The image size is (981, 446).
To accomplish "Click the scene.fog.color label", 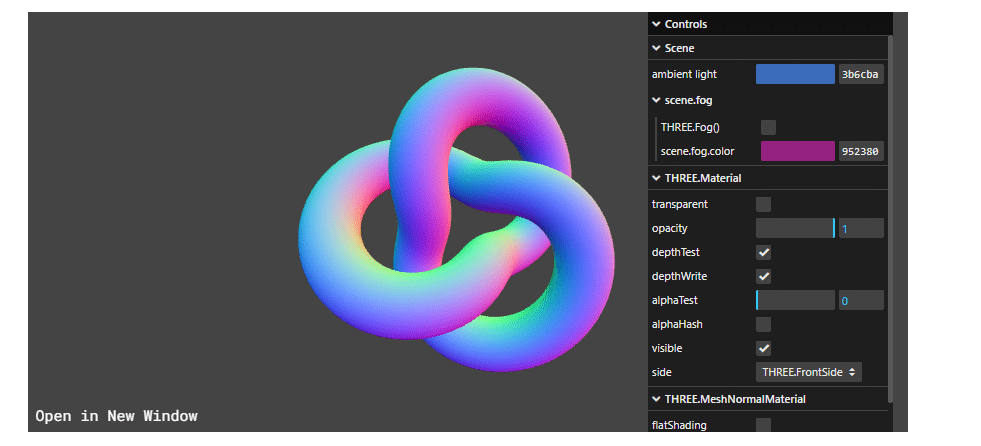I will [x=698, y=151].
